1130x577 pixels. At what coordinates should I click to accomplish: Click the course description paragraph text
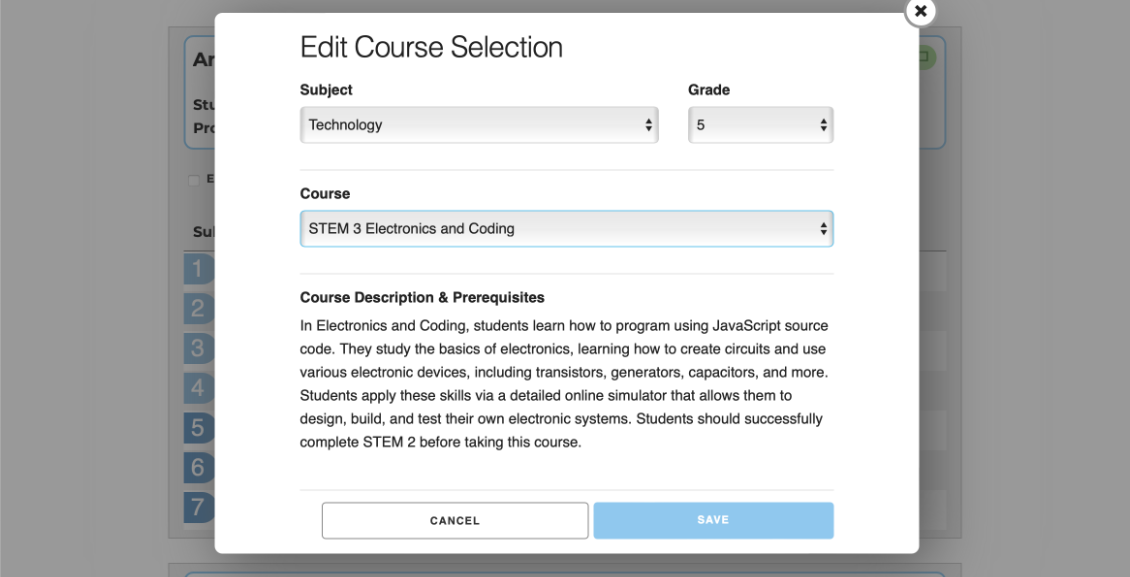pyautogui.click(x=564, y=384)
